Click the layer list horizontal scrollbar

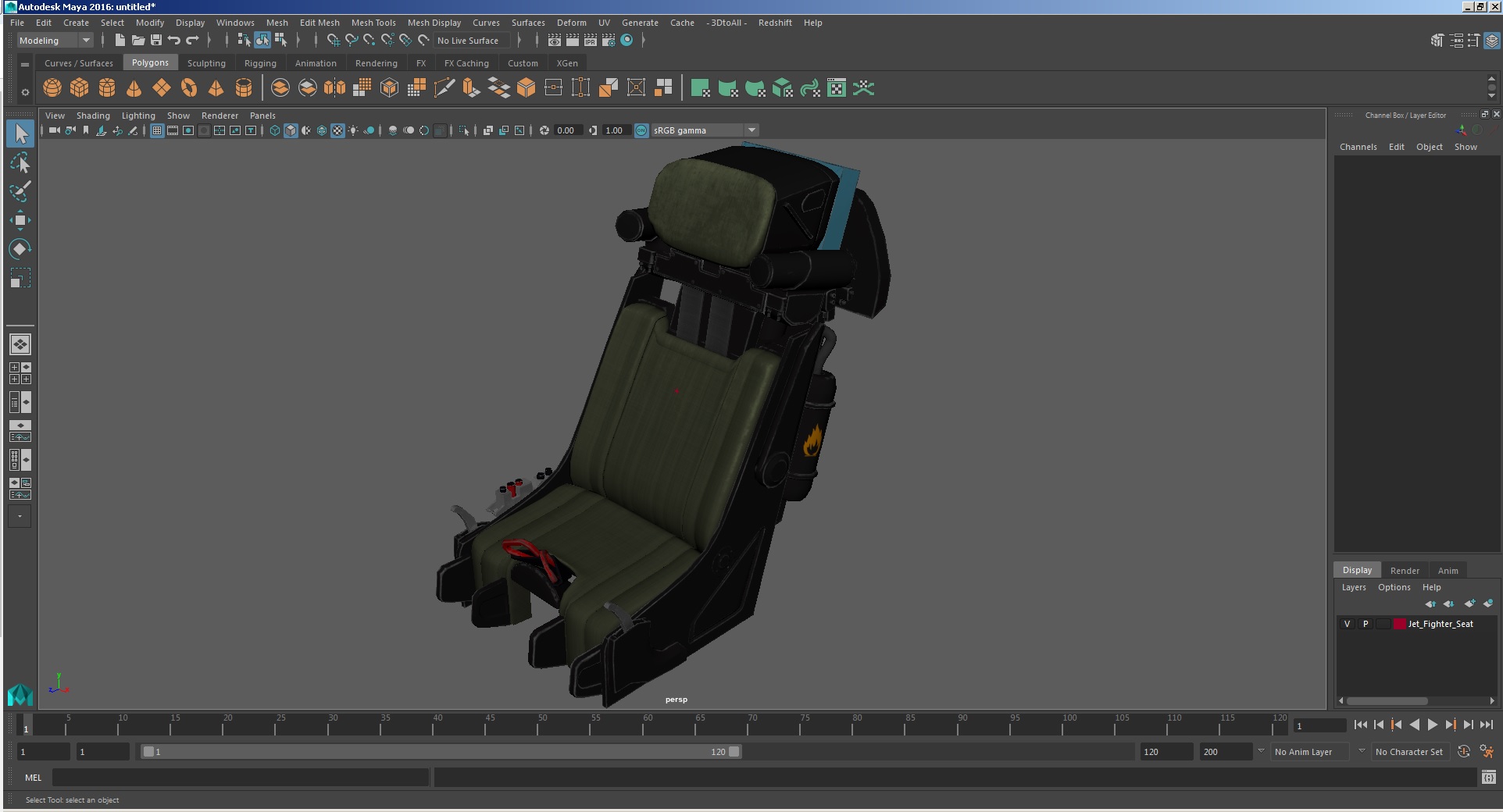(1387, 701)
